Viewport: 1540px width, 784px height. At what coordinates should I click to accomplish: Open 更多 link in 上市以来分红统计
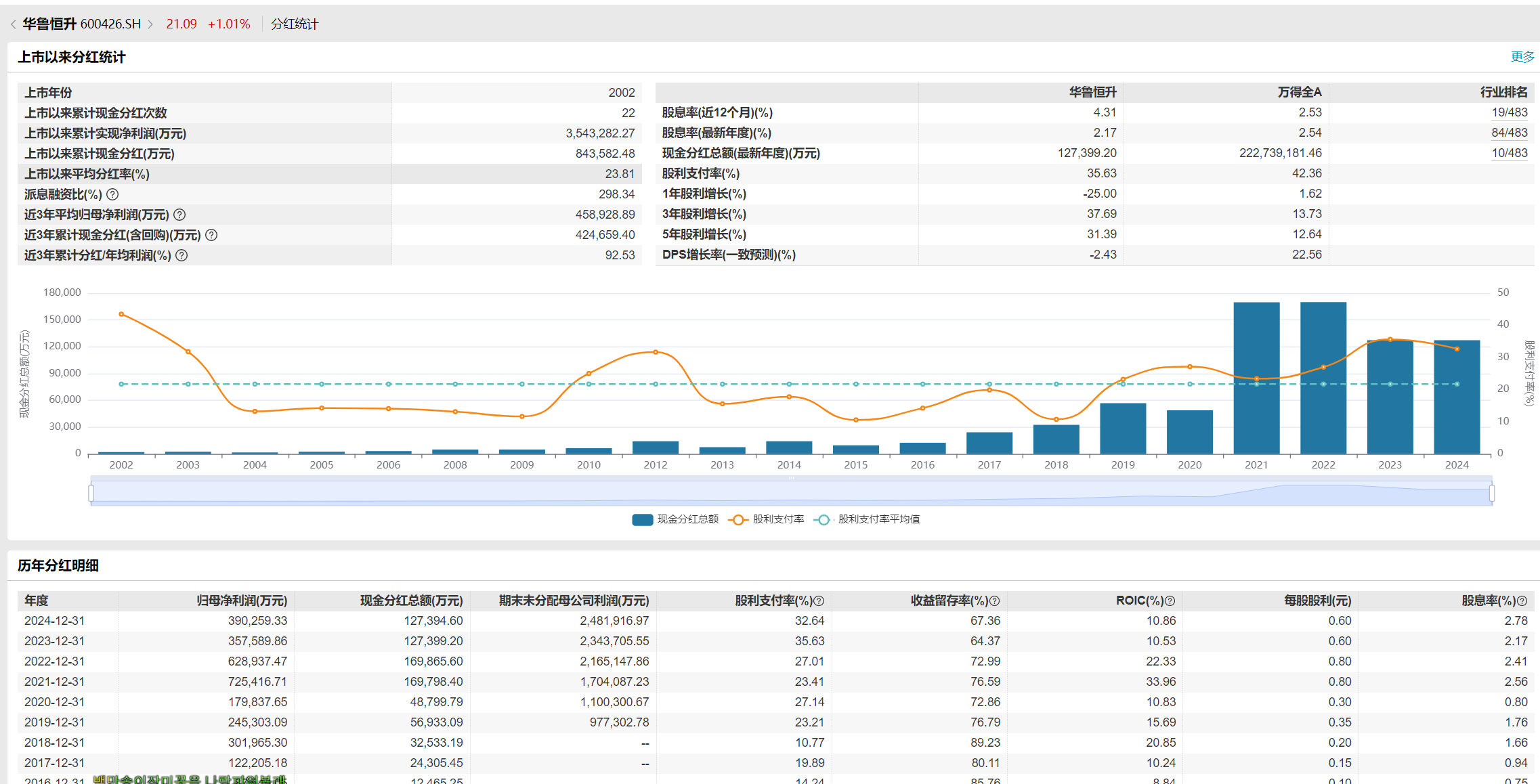click(1522, 57)
